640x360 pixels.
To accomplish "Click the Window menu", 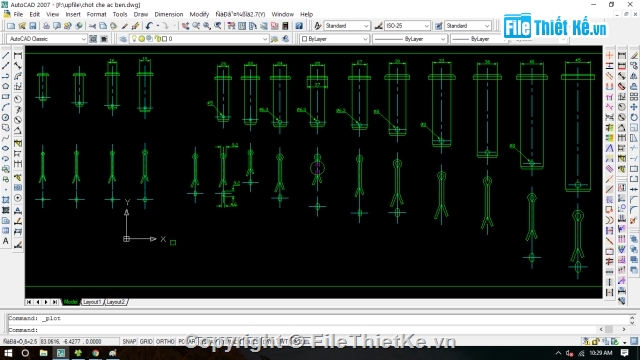I will [282, 14].
